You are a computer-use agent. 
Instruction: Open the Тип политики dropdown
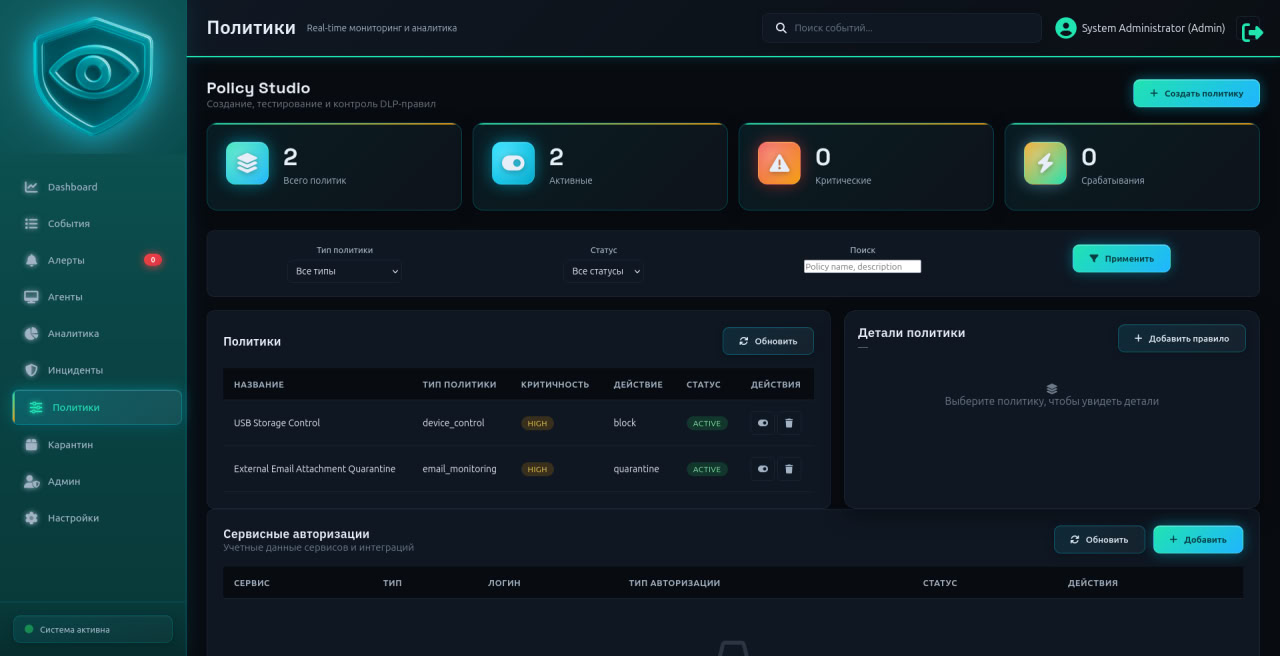tap(345, 271)
